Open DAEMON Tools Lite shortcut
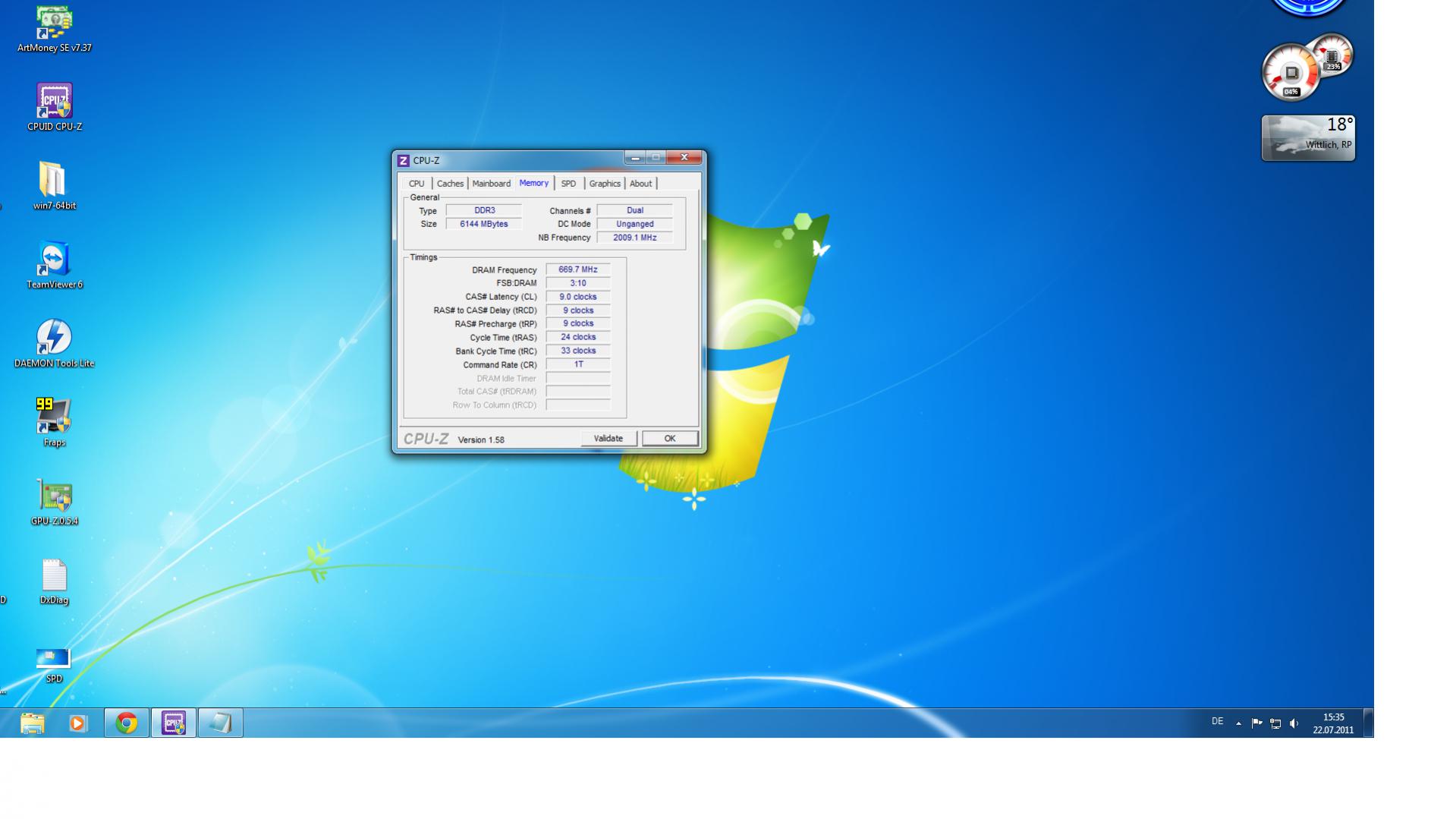1456x819 pixels. point(54,344)
